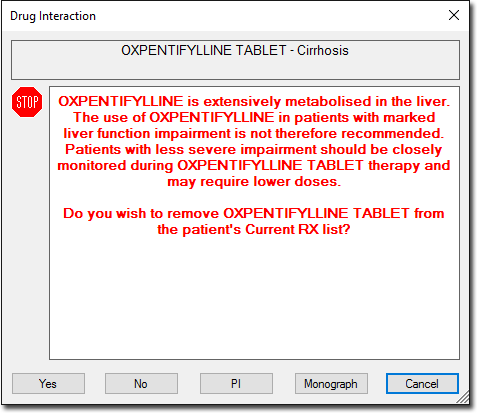Click the red STOP sign icon
Screen dimensions: 477x413
coord(27,102)
